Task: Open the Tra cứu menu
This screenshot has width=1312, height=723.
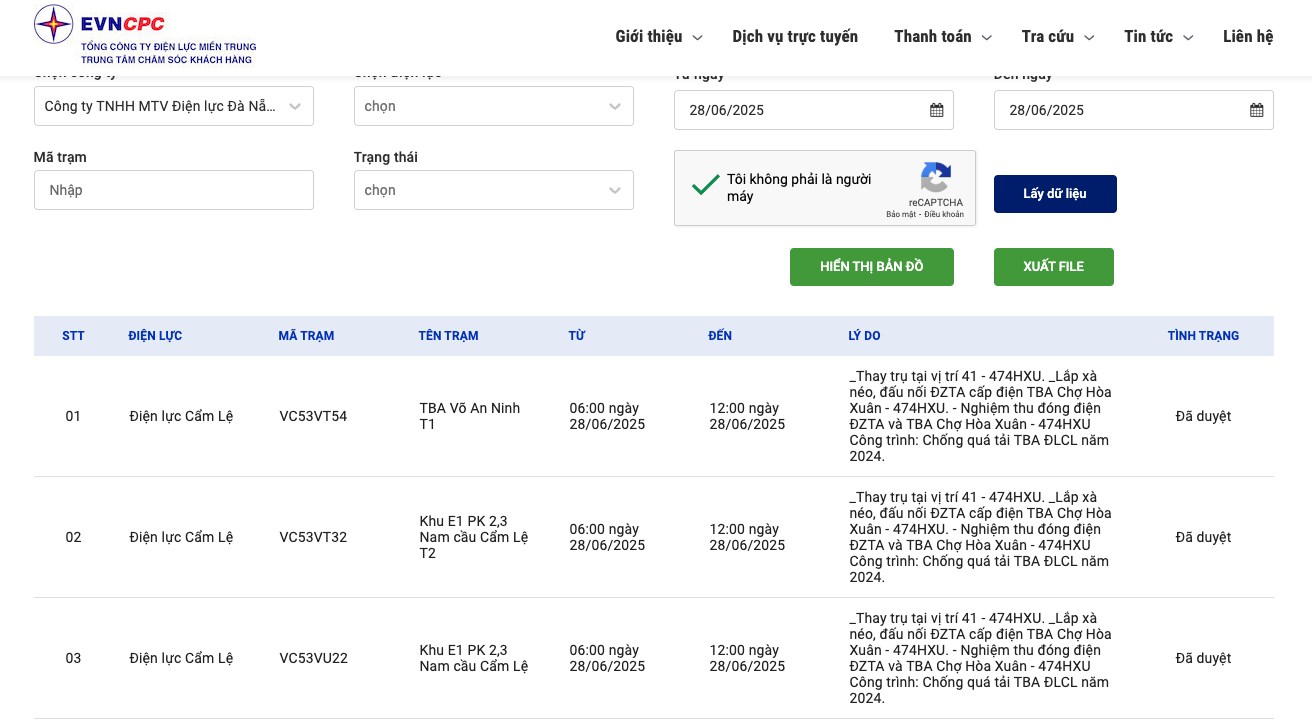Action: (x=1057, y=37)
